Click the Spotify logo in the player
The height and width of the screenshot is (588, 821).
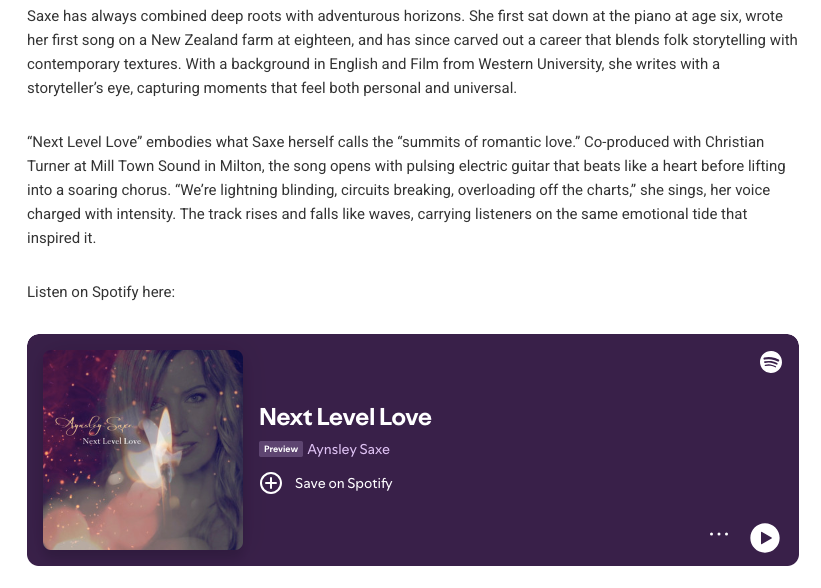770,362
